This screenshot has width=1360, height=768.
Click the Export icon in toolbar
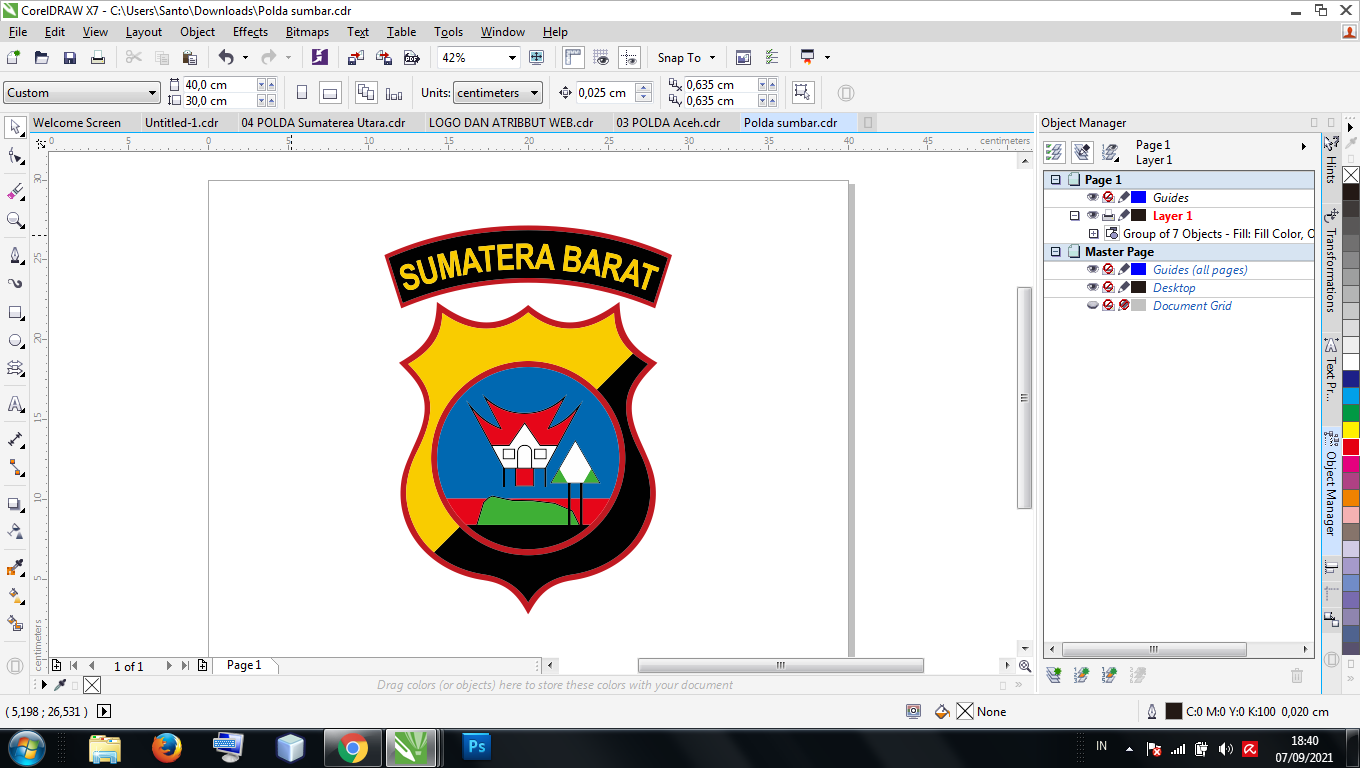383,58
